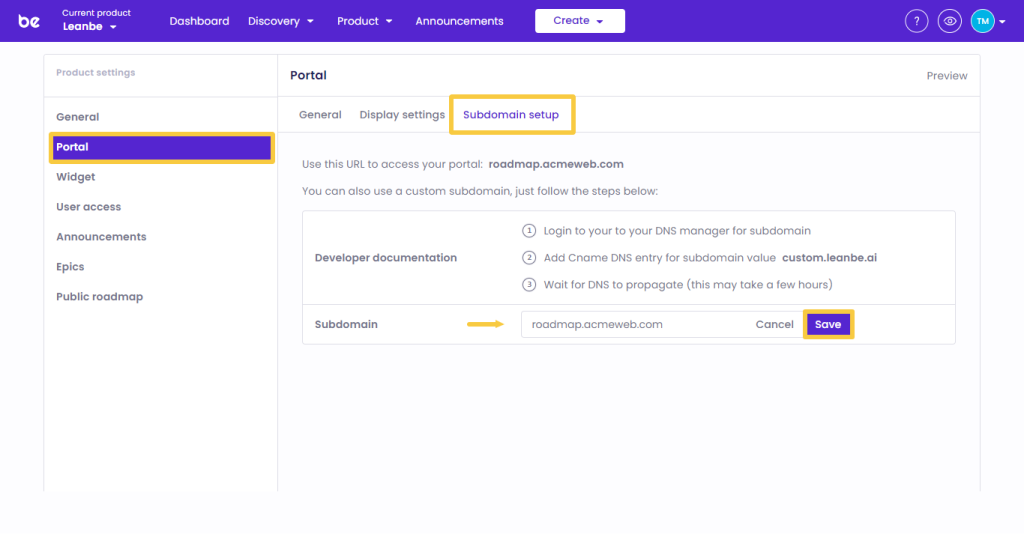This screenshot has height=534, width=1024.
Task: Click the eye preview icon in header
Action: pos(950,21)
